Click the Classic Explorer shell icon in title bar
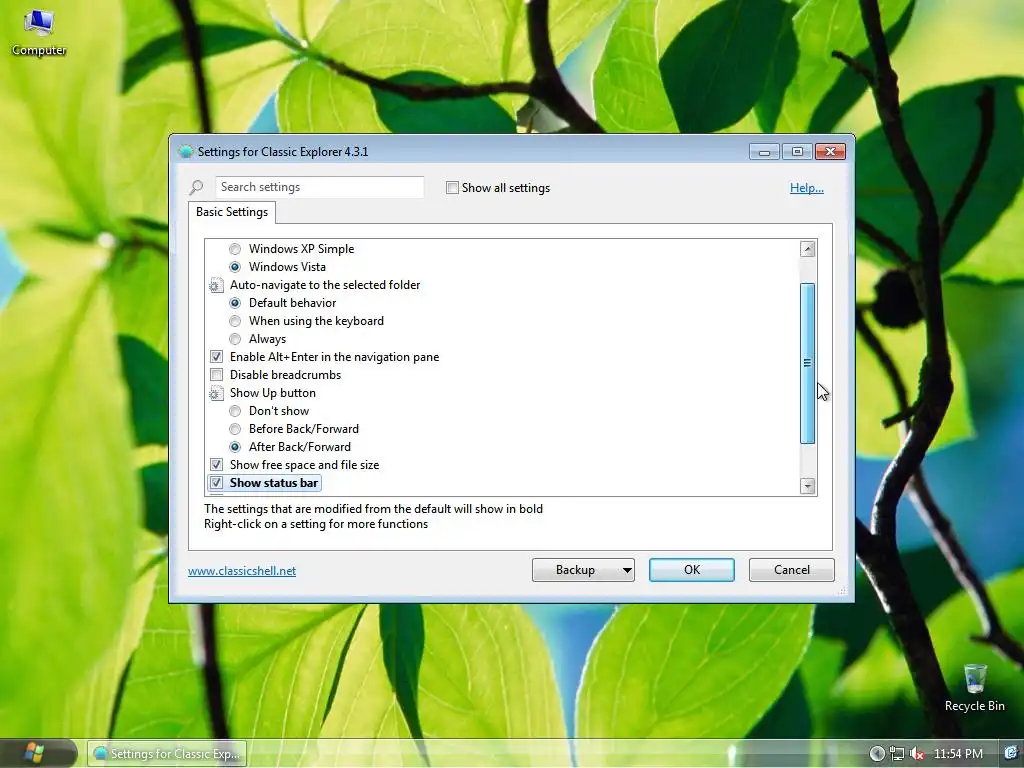This screenshot has width=1024, height=768. tap(186, 152)
